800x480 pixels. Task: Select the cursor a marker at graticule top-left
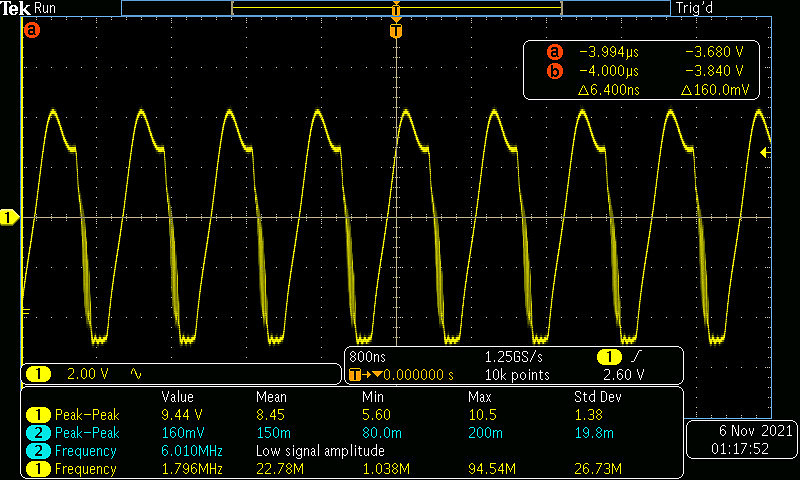(32, 30)
